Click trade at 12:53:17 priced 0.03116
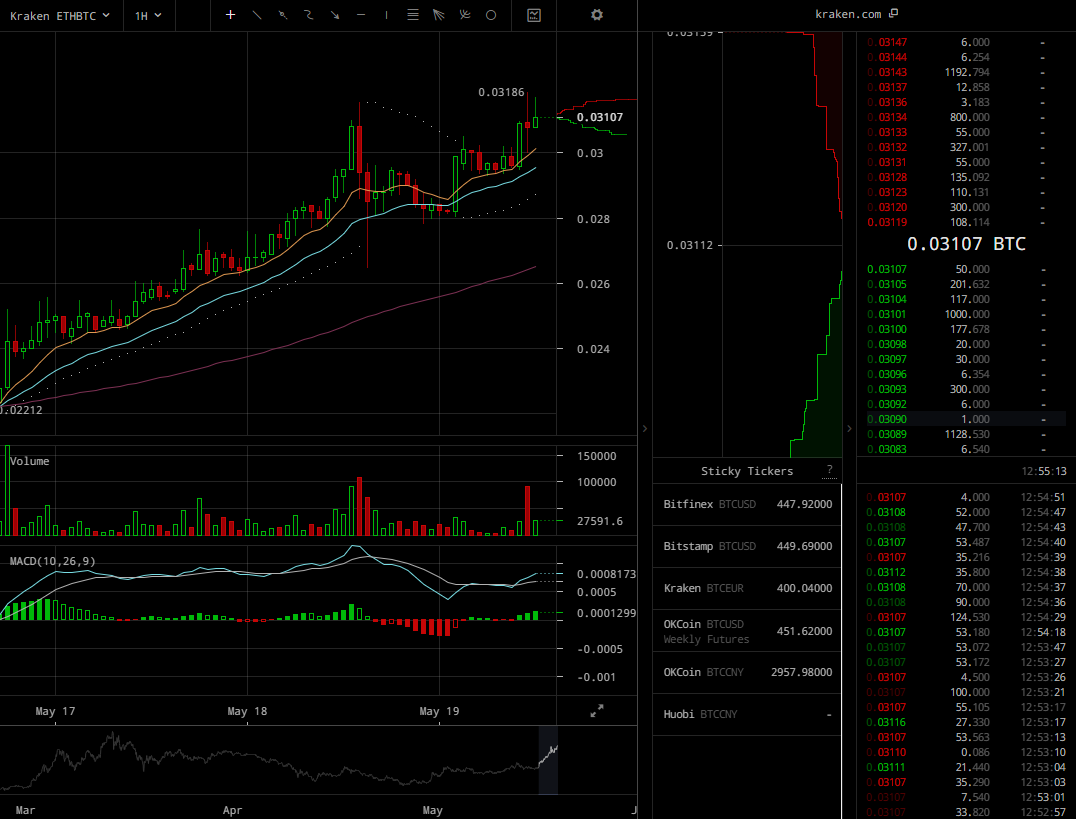1076x819 pixels. 966,722
